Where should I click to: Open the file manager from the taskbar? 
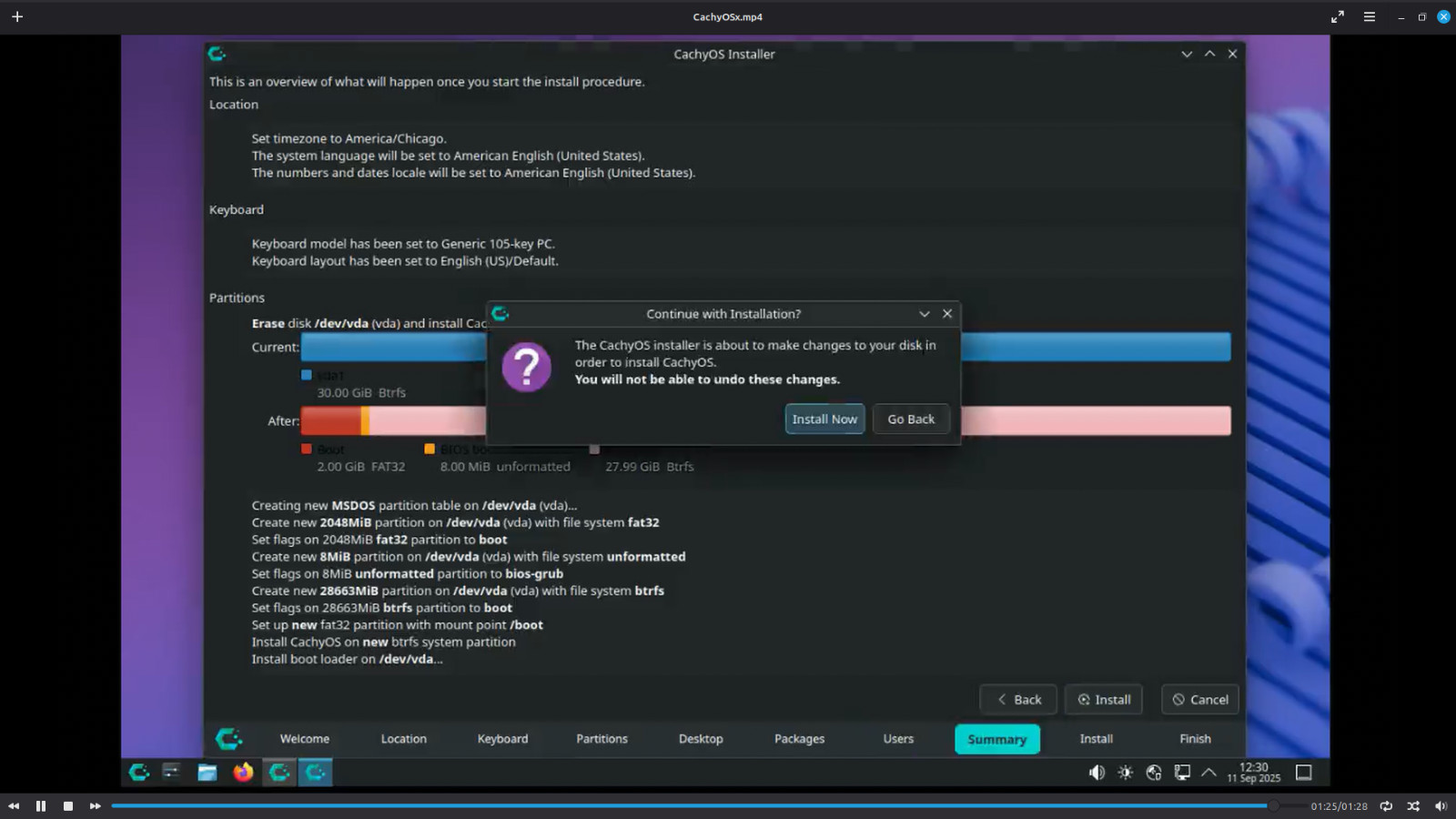(x=207, y=773)
